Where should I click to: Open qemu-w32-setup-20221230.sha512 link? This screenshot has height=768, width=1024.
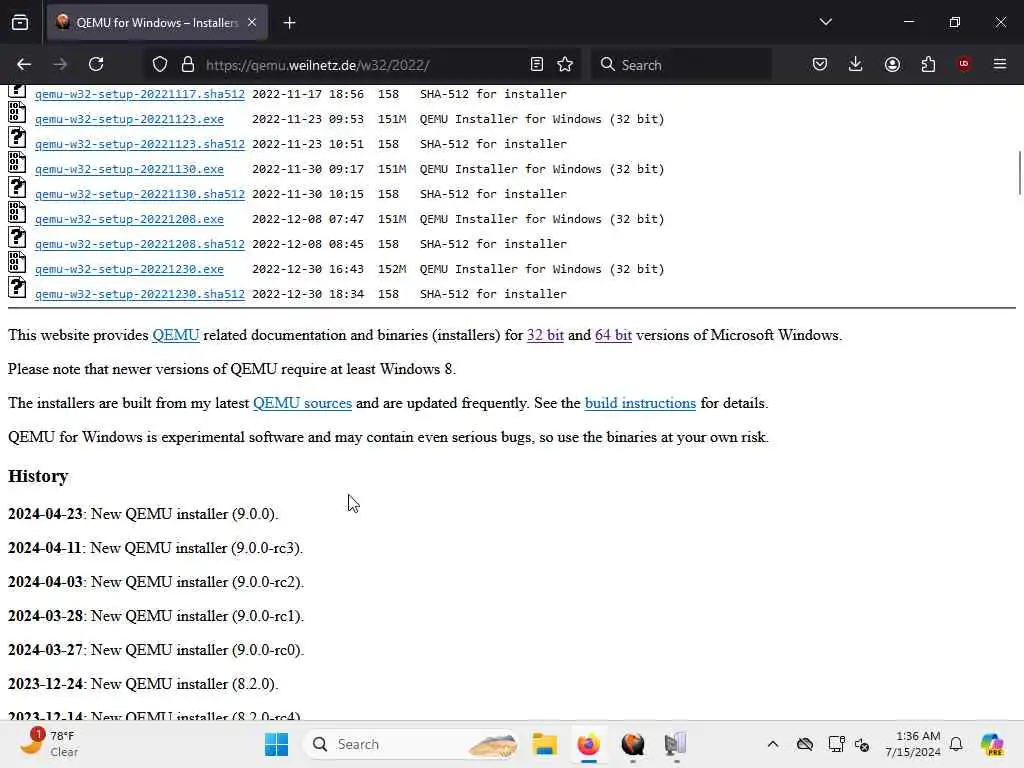click(x=140, y=294)
